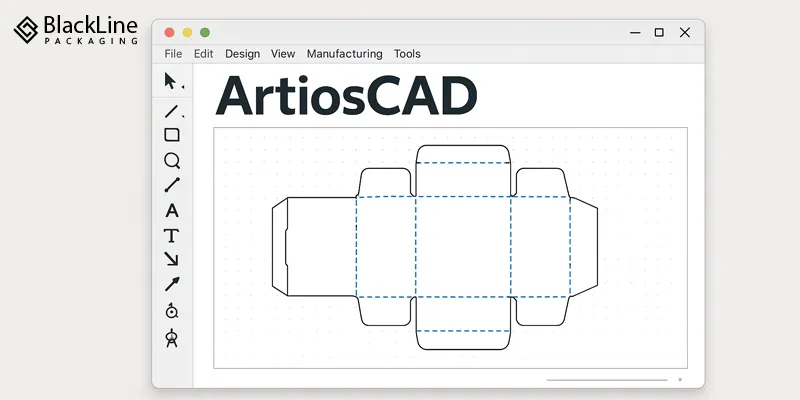Click the top flap of the dieline
The height and width of the screenshot is (400, 800).
pos(463,154)
